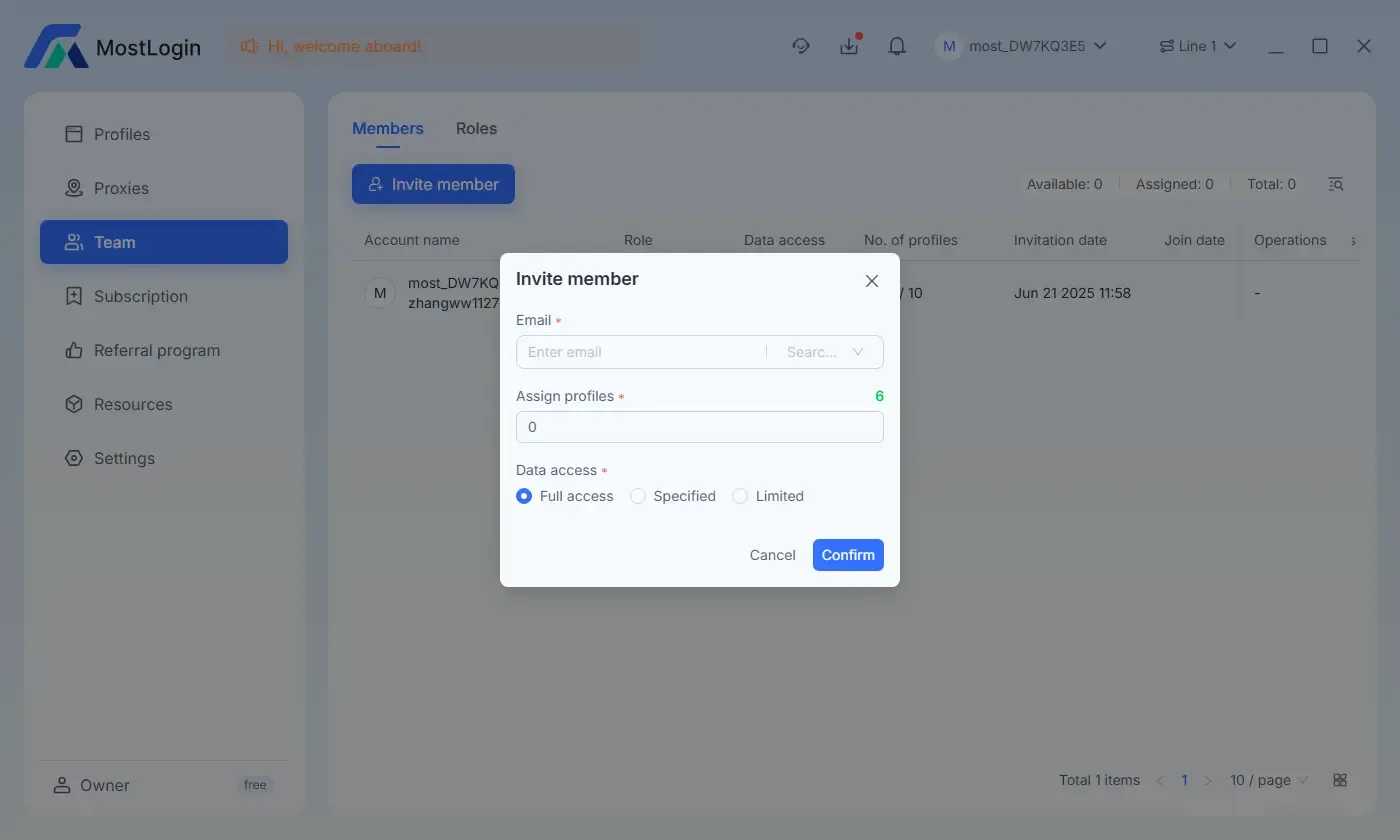1400x840 pixels.
Task: Open the notifications bell
Action: pos(897,46)
